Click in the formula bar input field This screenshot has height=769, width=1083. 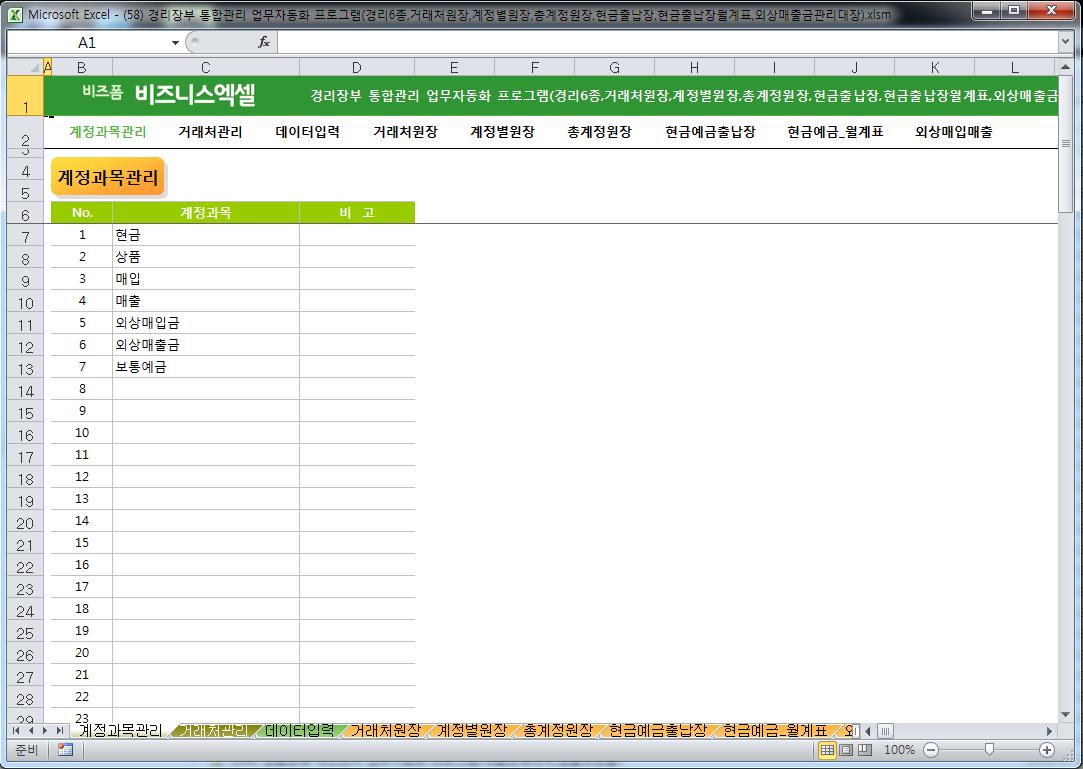tap(667, 42)
